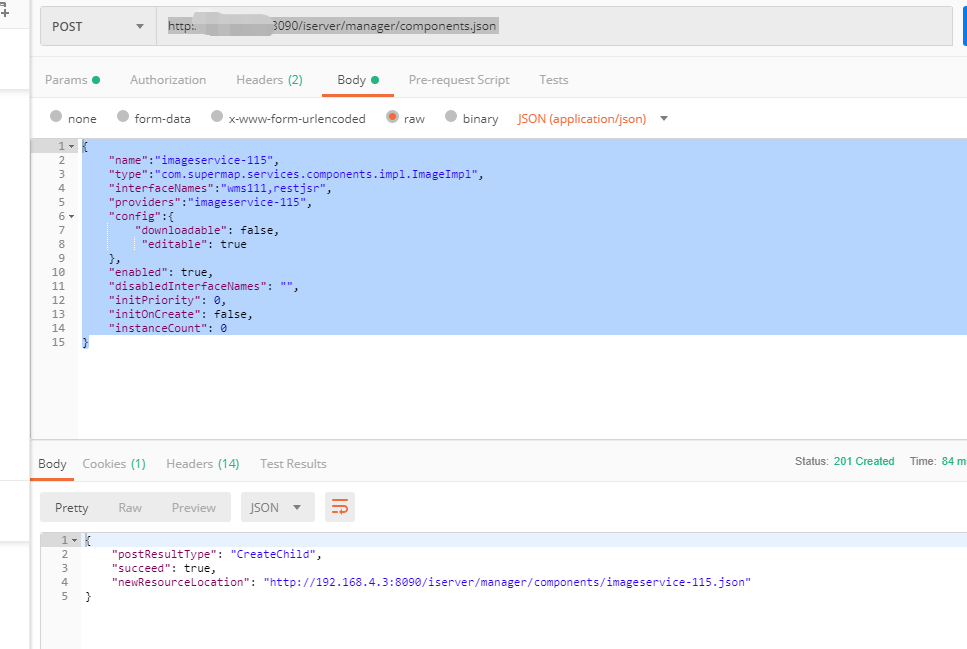Screen dimensions: 967x649
Task: Collapse request body line 1 fold arrow
Action: (72, 147)
